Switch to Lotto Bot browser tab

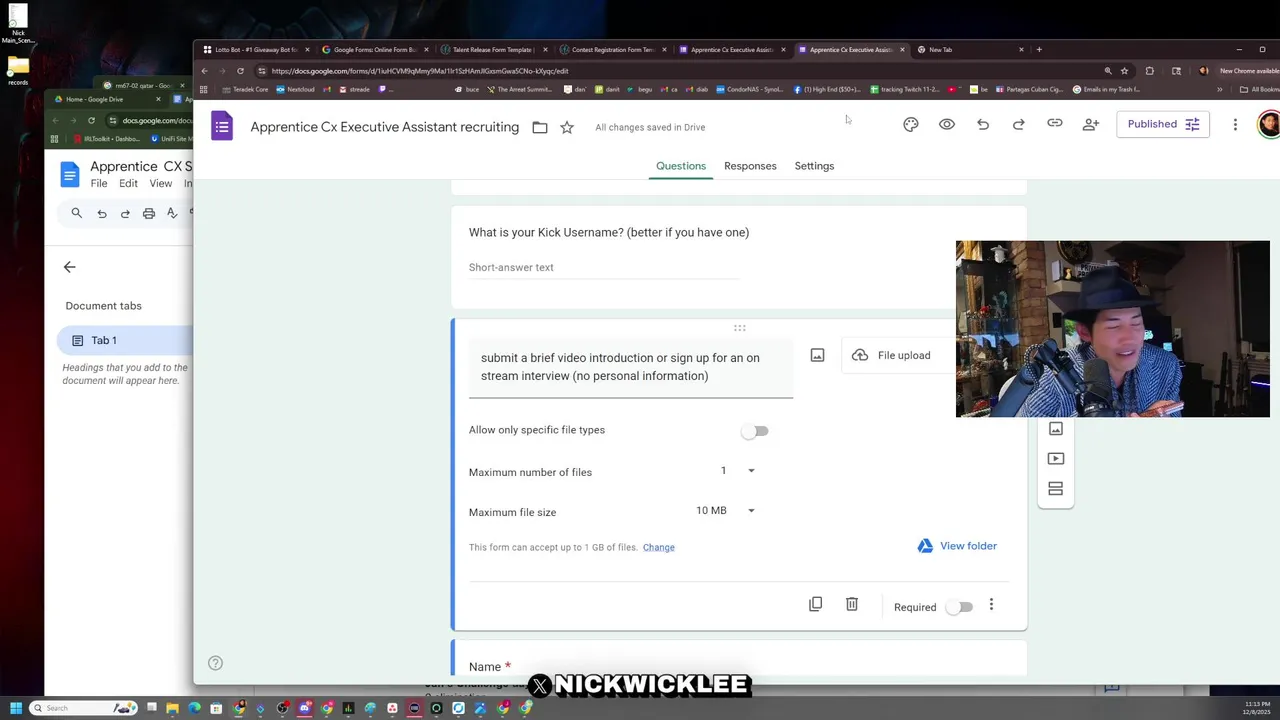(255, 49)
